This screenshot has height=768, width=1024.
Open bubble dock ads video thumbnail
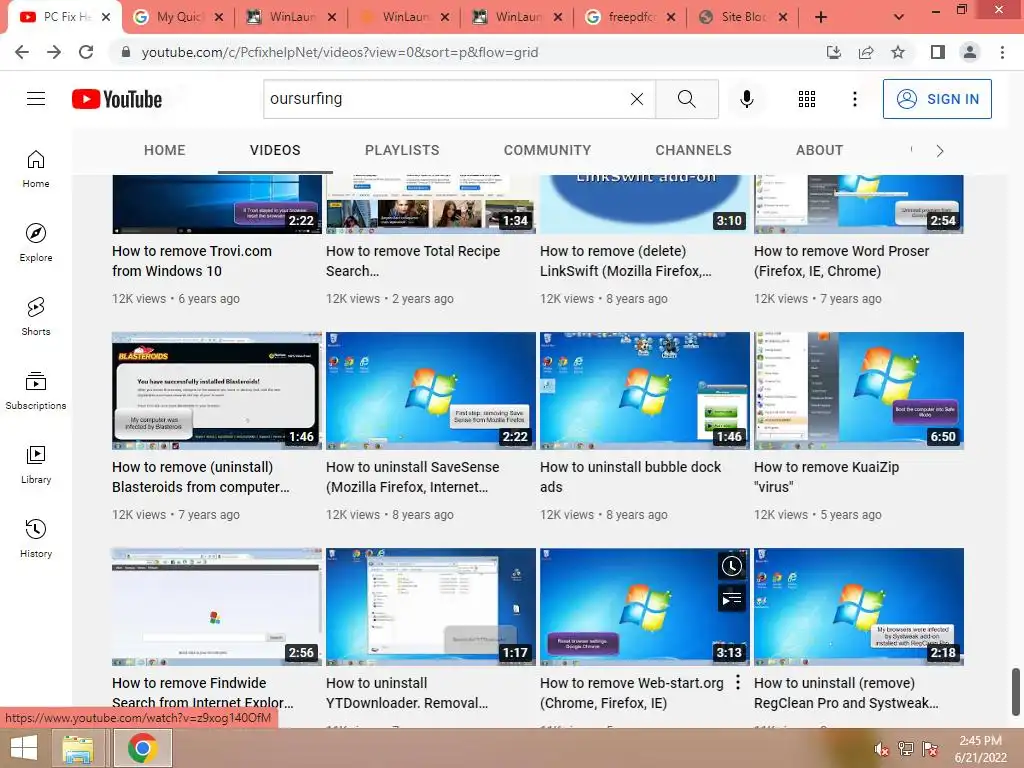pyautogui.click(x=645, y=391)
